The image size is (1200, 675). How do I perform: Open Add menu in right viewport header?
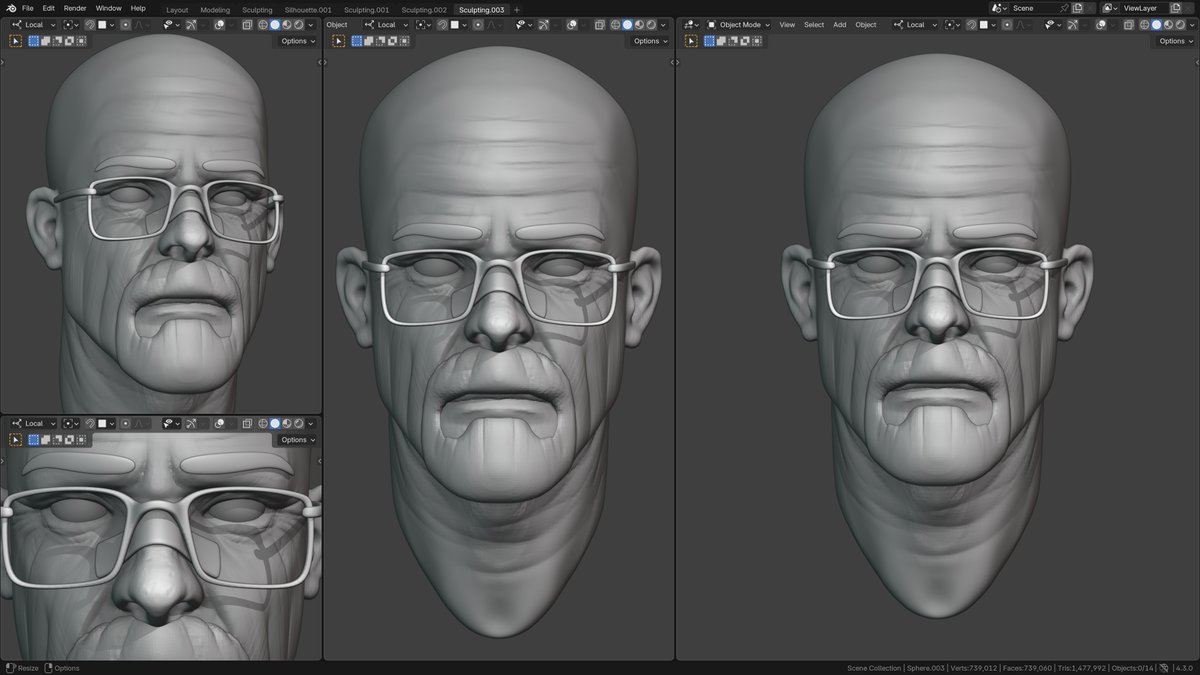click(839, 25)
